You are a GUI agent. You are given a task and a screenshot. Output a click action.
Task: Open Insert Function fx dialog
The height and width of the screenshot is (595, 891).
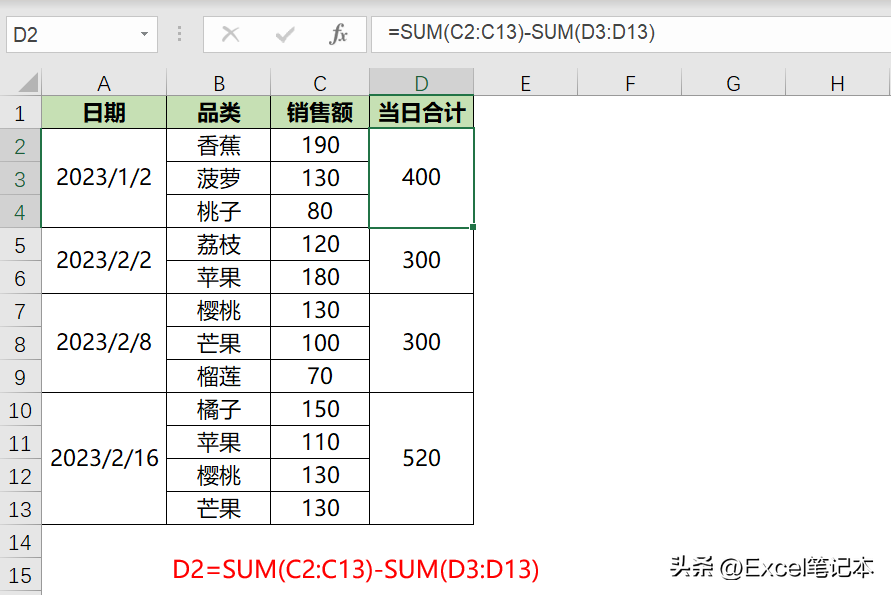[x=338, y=35]
